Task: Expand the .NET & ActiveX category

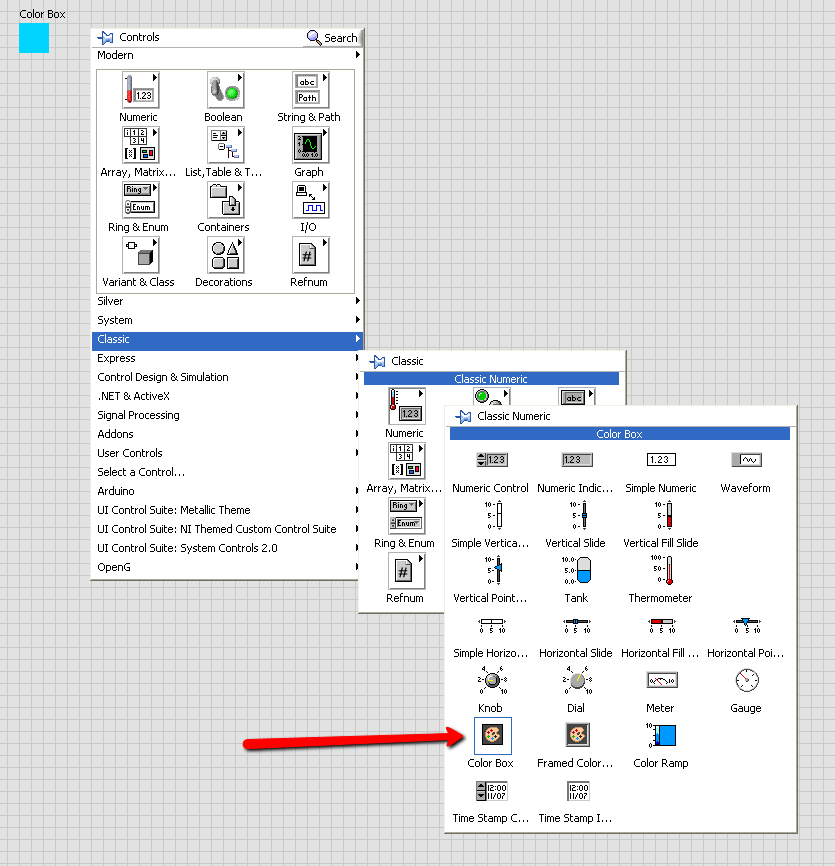Action: (x=225, y=396)
